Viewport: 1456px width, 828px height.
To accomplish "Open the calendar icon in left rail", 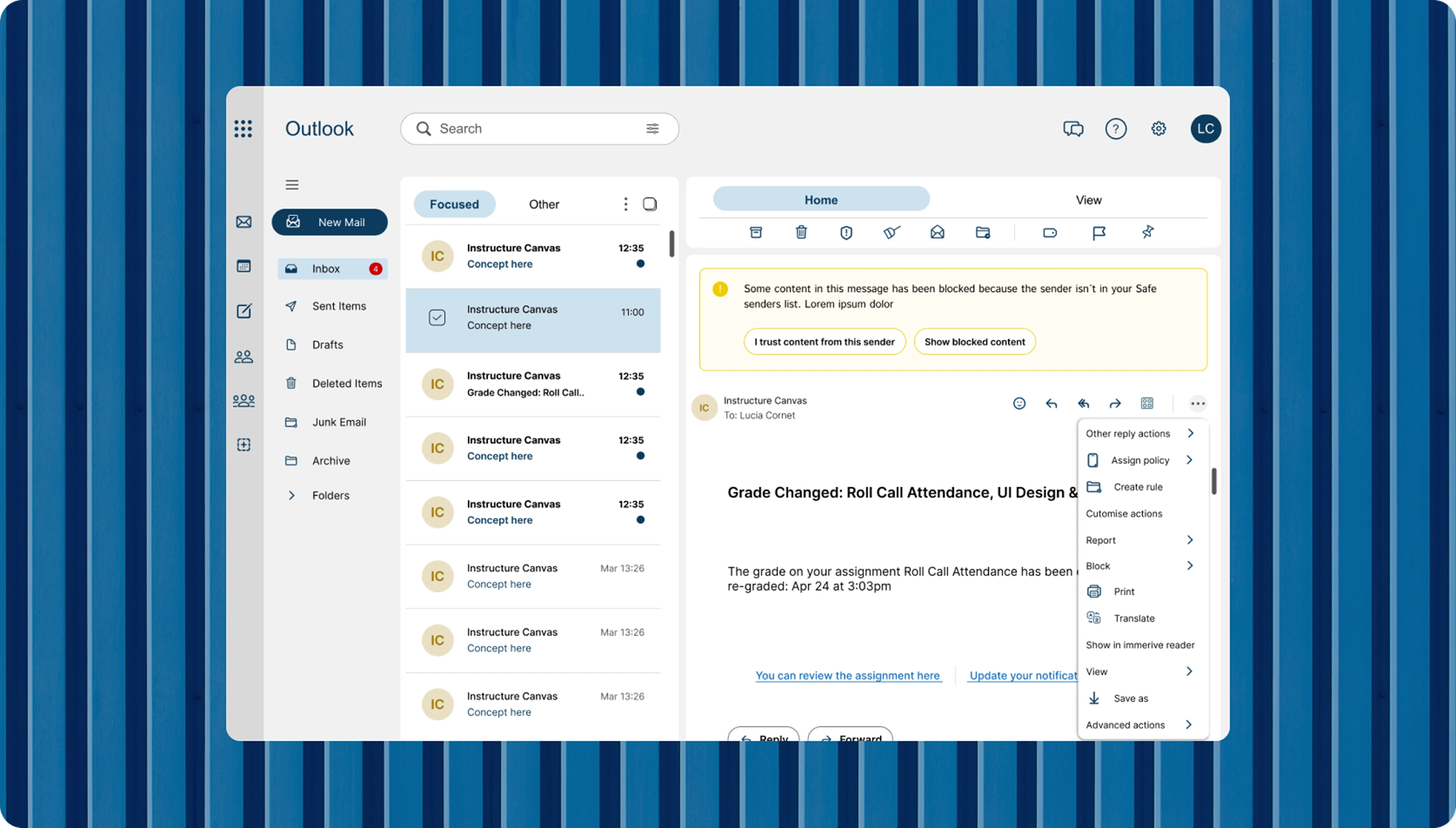I will (243, 266).
